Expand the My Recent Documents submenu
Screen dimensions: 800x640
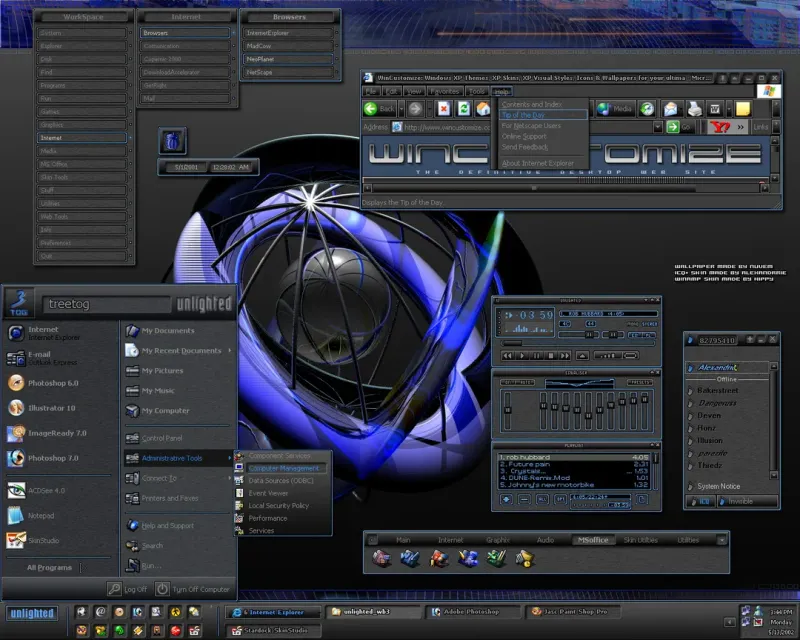pyautogui.click(x=180, y=351)
